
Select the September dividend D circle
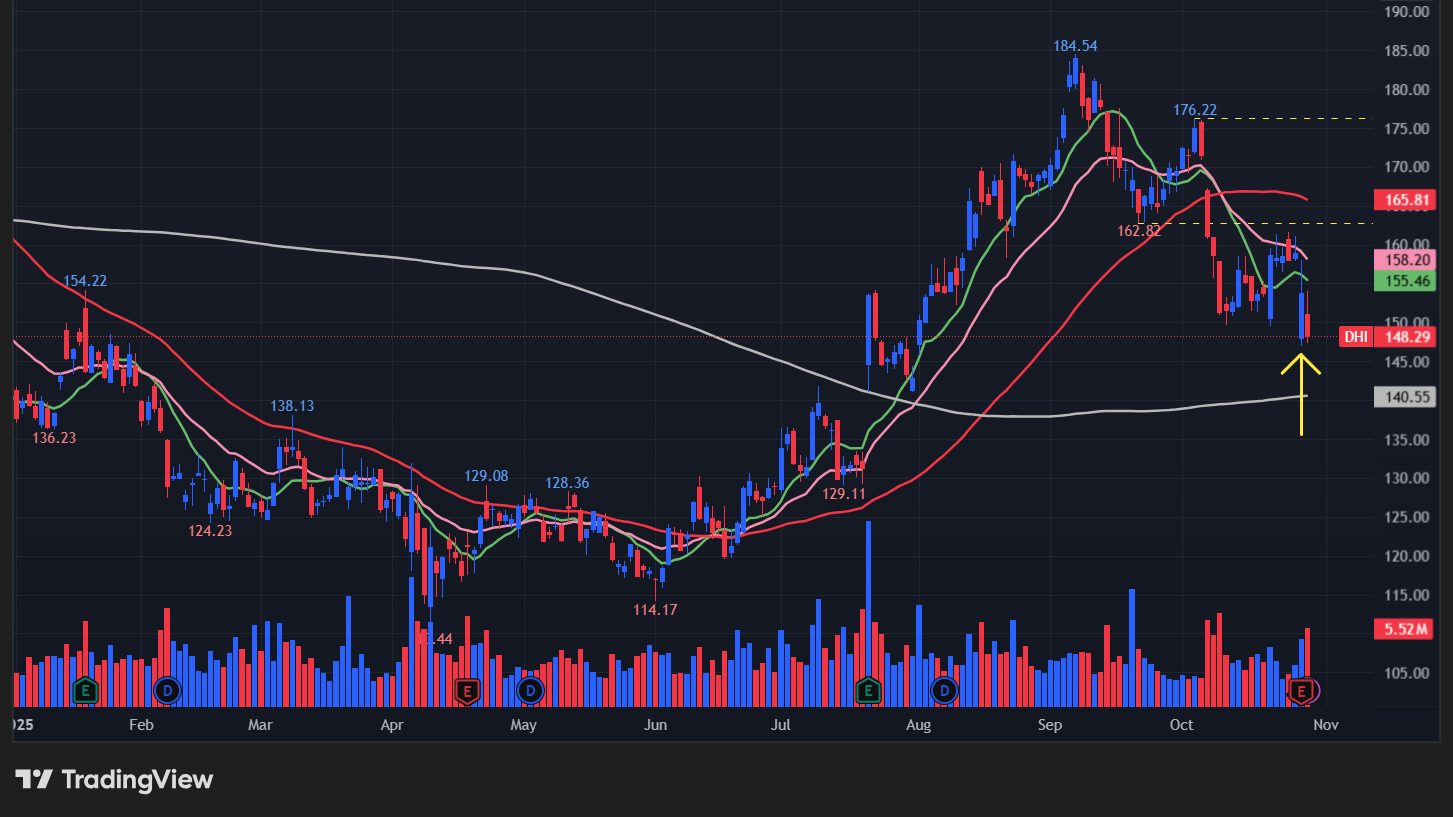pyautogui.click(x=942, y=690)
